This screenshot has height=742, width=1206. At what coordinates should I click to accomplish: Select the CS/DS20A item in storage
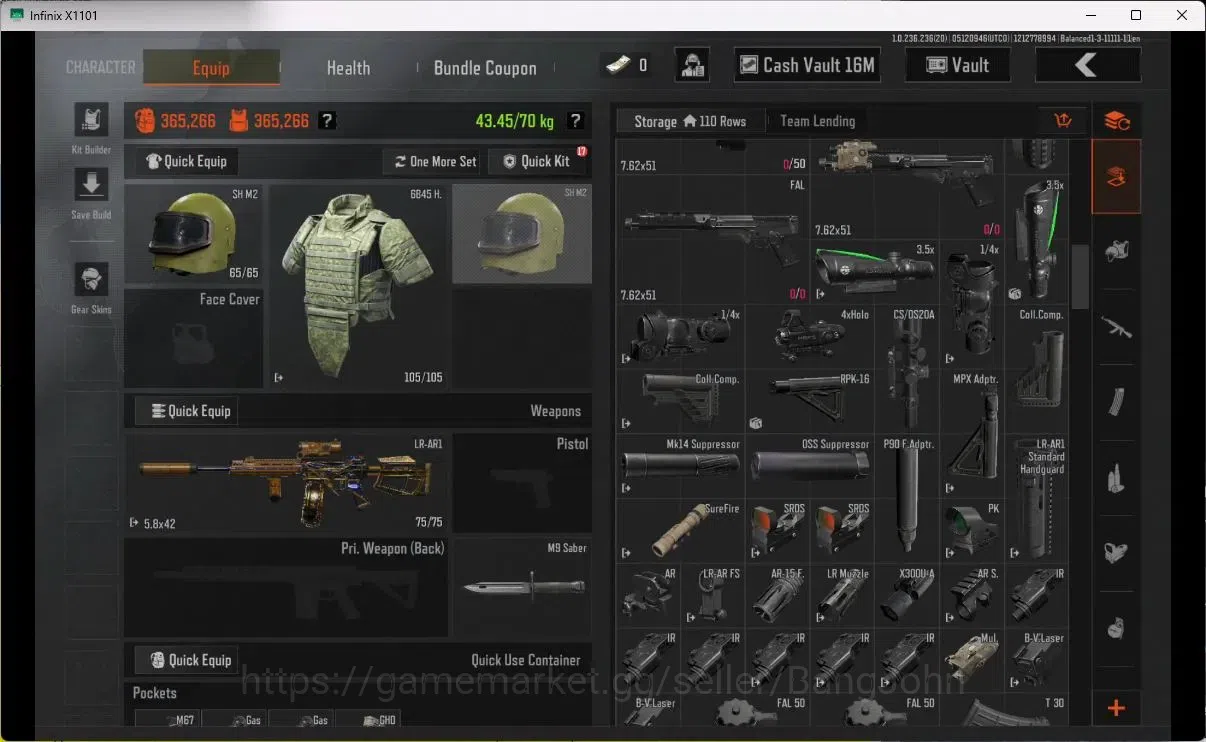click(906, 369)
